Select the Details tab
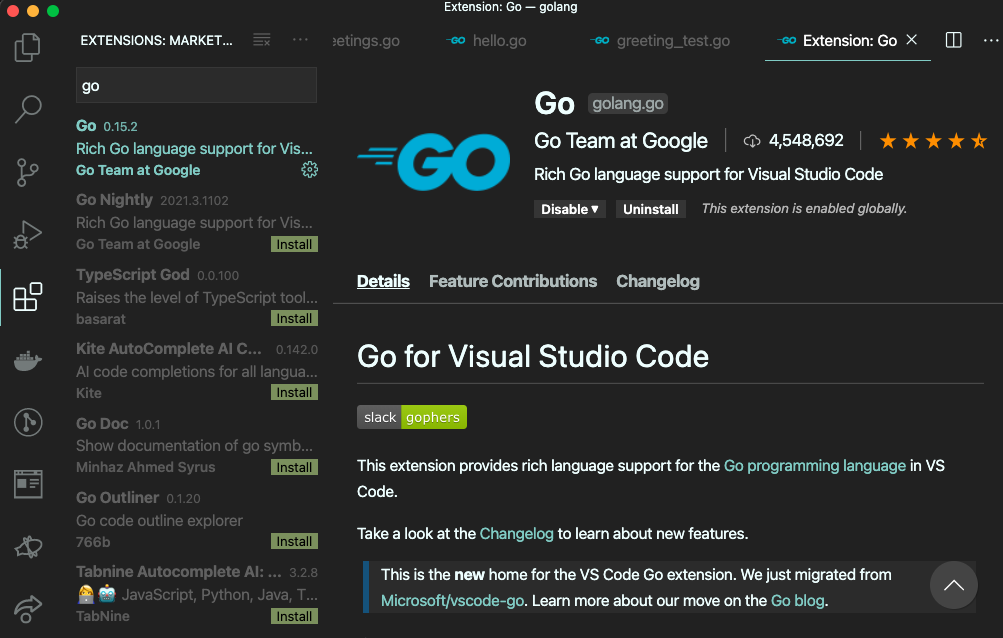This screenshot has height=638, width=1003. 383,281
